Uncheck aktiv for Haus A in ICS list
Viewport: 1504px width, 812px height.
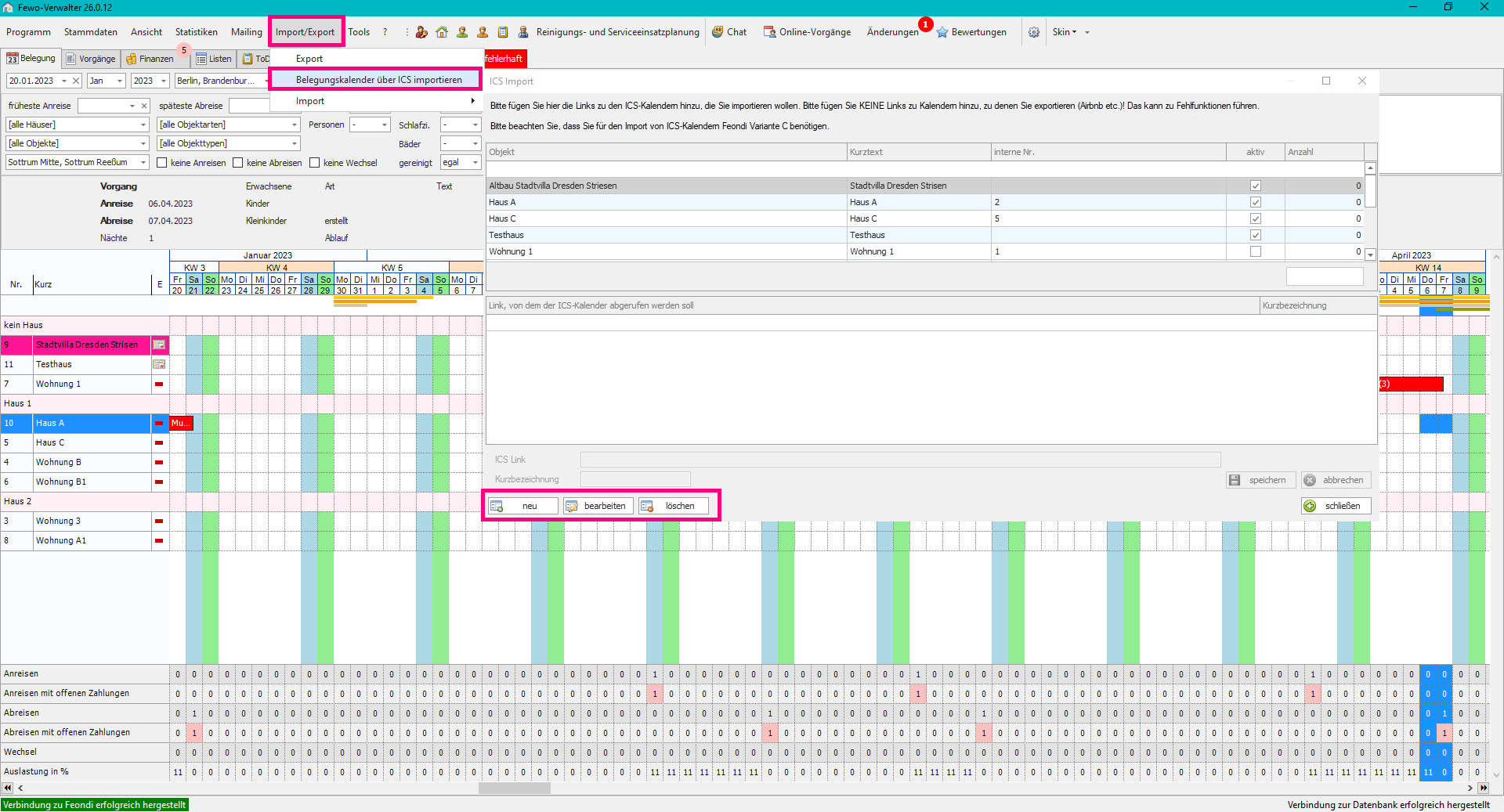1256,202
